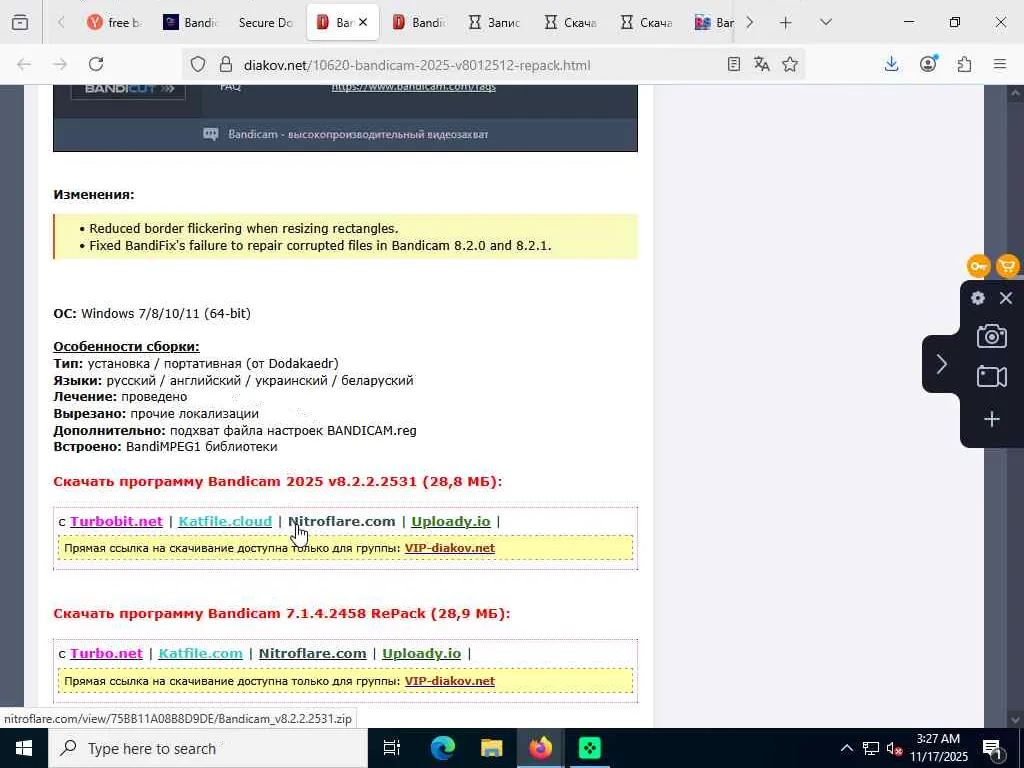Open File Explorer from taskbar
Screen dimensions: 1024x768
tap(491, 748)
